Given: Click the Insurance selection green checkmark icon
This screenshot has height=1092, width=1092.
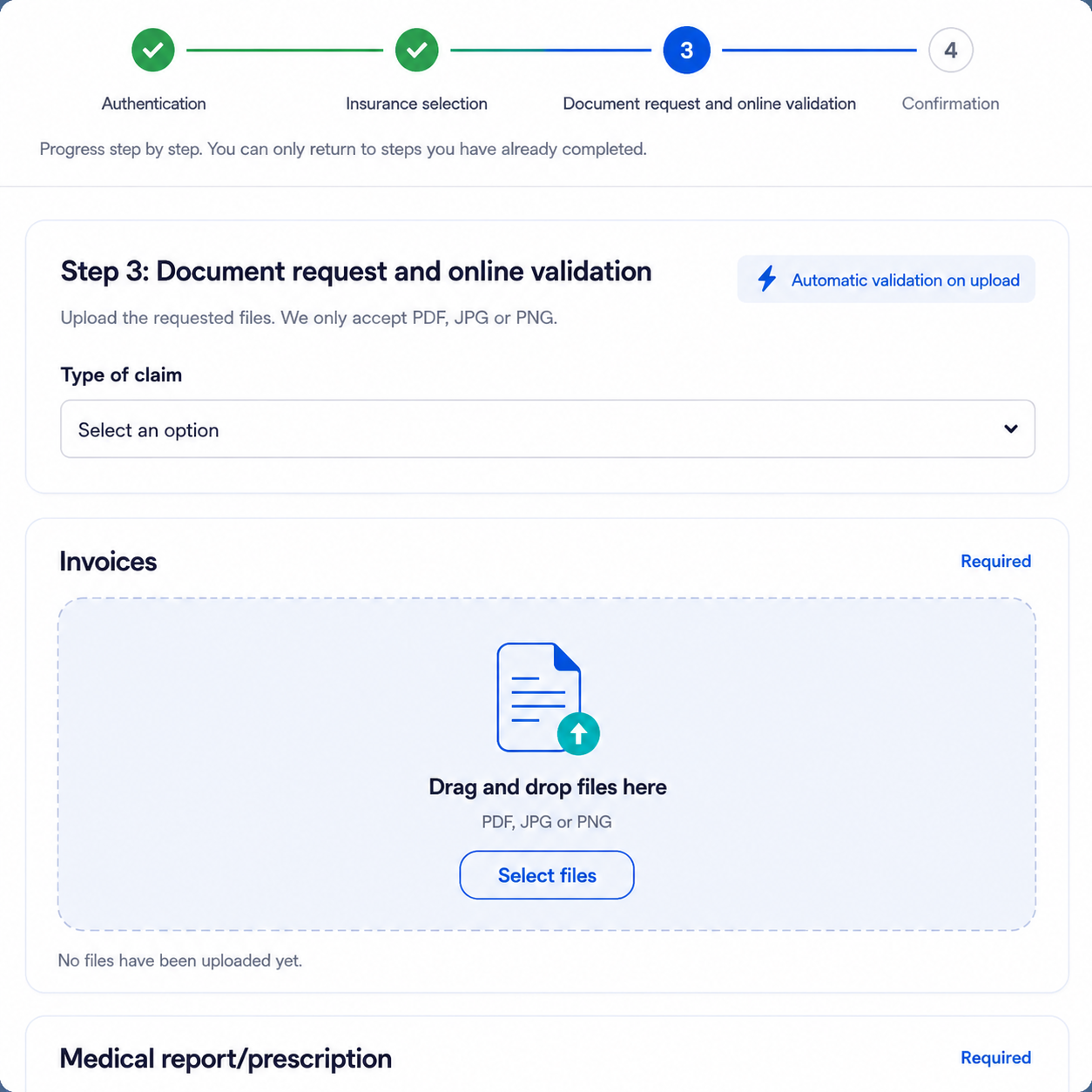Looking at the screenshot, I should pyautogui.click(x=416, y=51).
